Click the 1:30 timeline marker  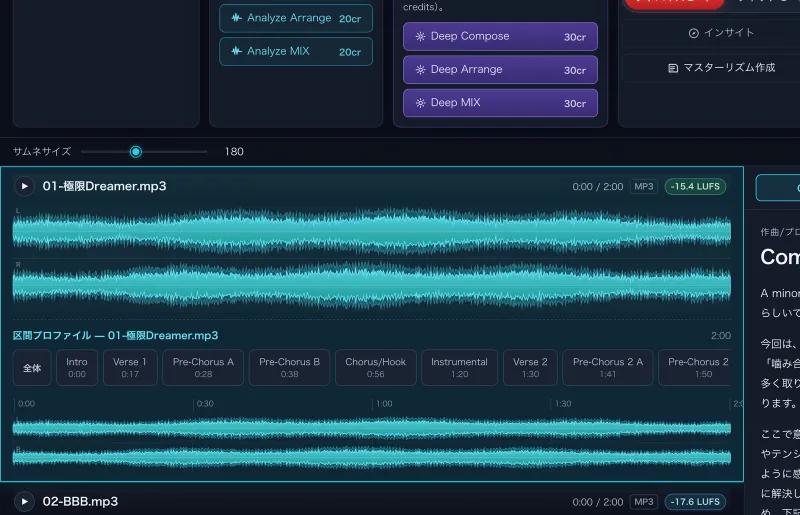pyautogui.click(x=563, y=404)
